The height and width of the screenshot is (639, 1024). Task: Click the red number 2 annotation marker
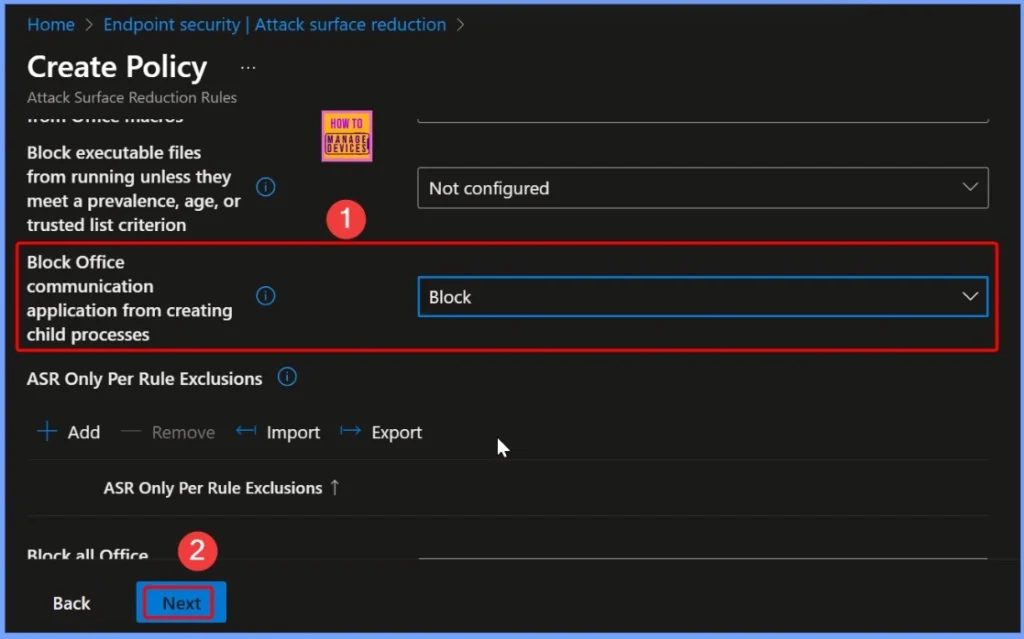click(197, 550)
